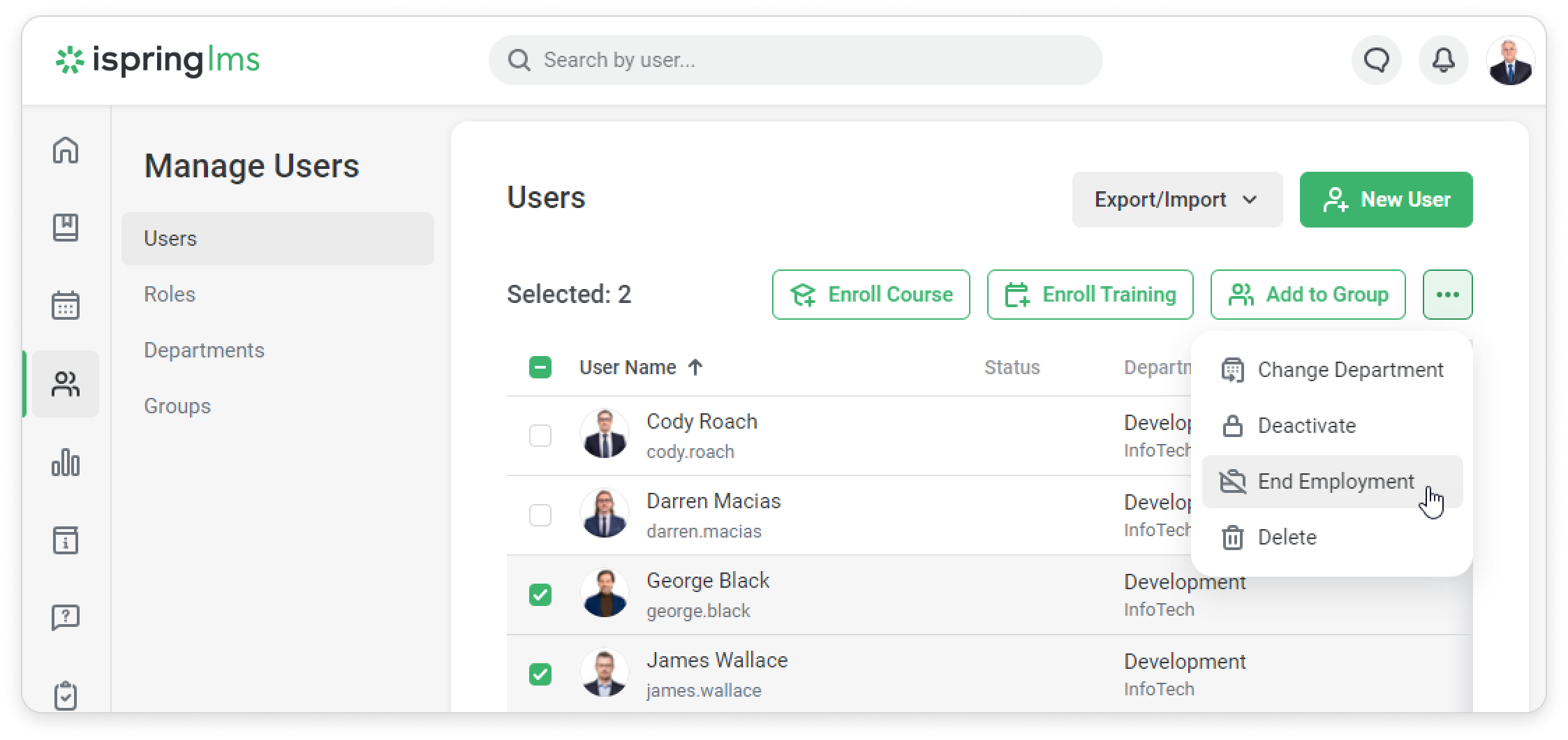Toggle the select-all header checkbox
This screenshot has height=740, width=1568.
tap(540, 367)
